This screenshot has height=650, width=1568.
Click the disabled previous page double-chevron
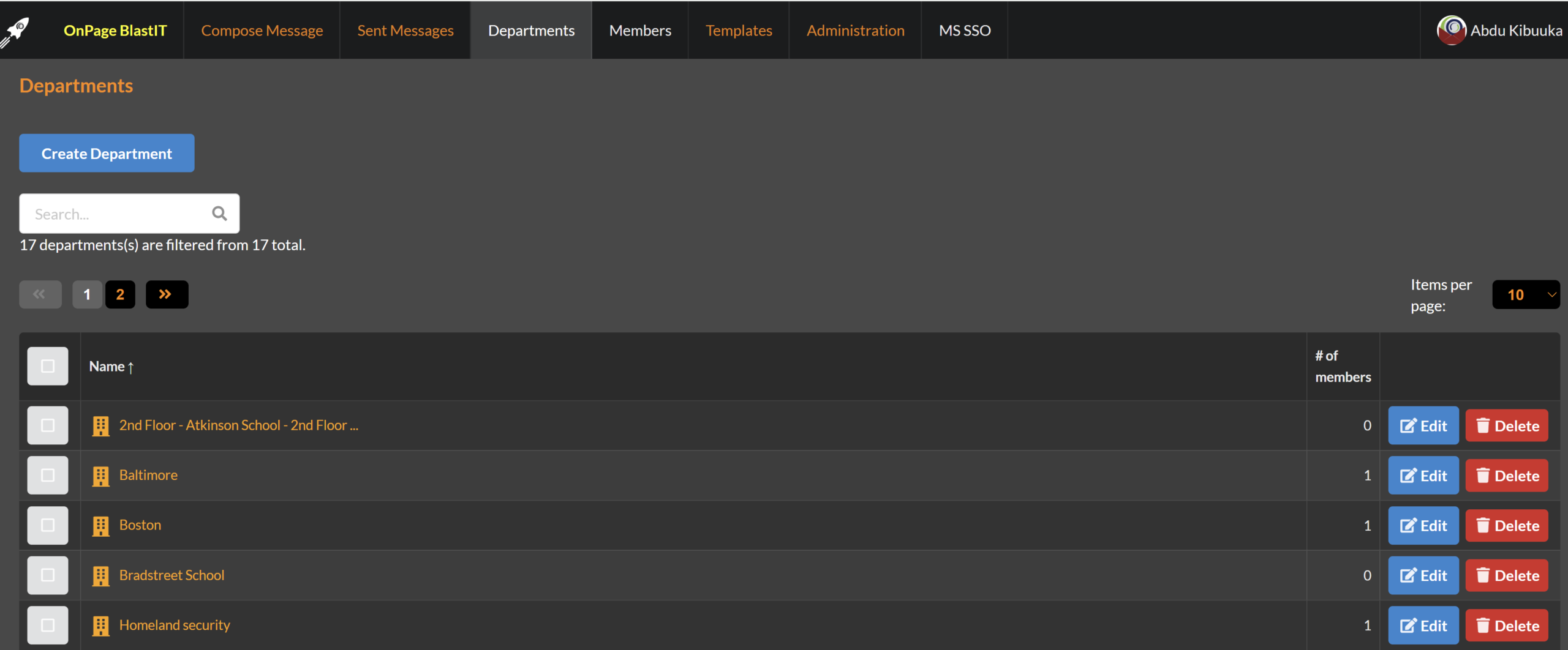click(x=40, y=294)
